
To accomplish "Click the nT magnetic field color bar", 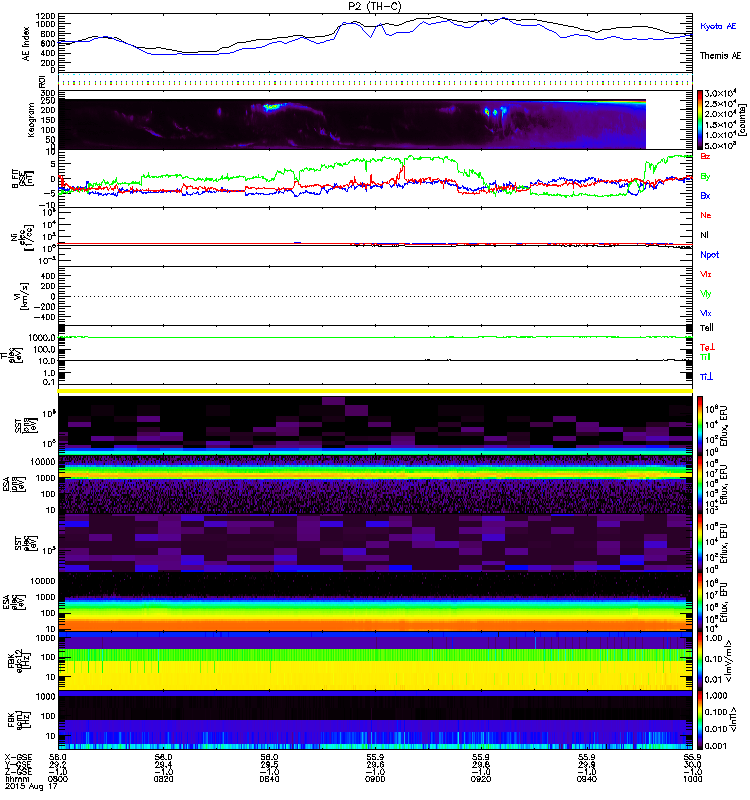I will point(700,720).
